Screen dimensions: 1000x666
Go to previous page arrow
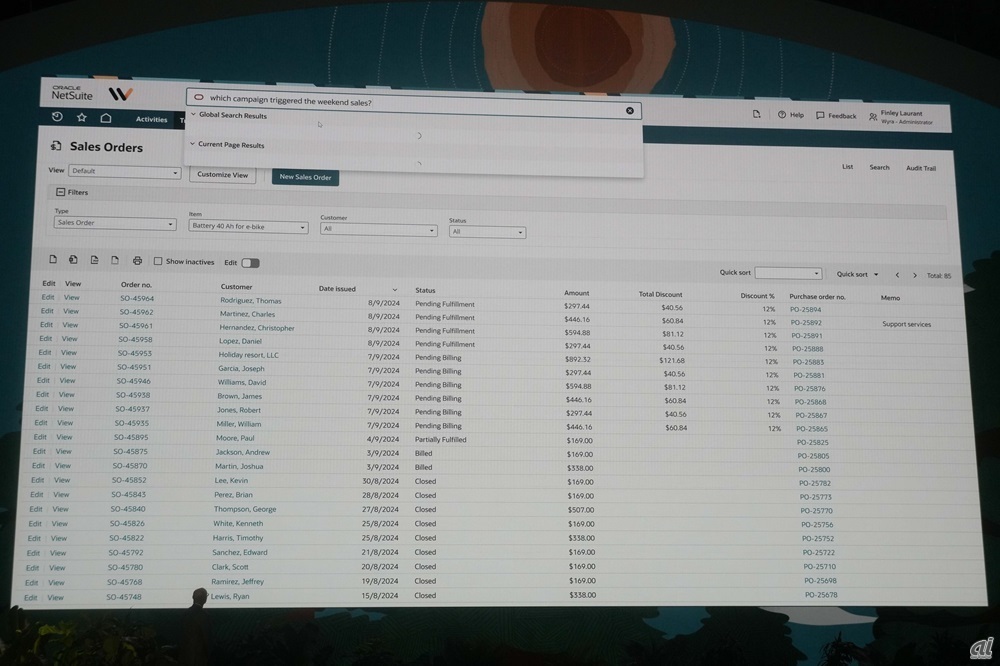[x=897, y=275]
